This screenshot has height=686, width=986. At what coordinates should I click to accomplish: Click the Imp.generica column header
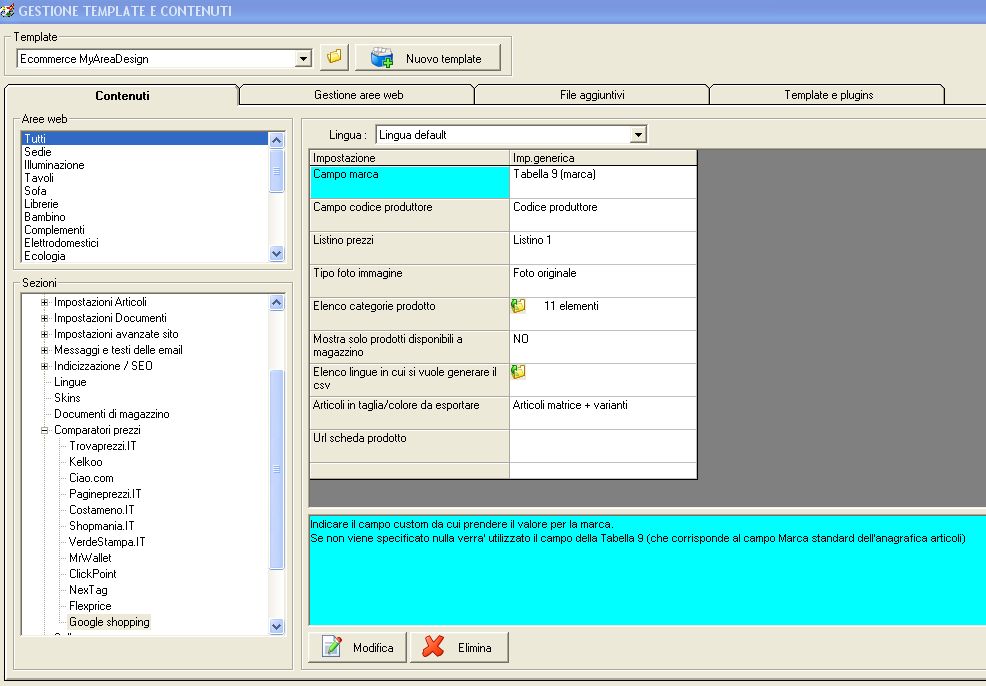[x=603, y=158]
